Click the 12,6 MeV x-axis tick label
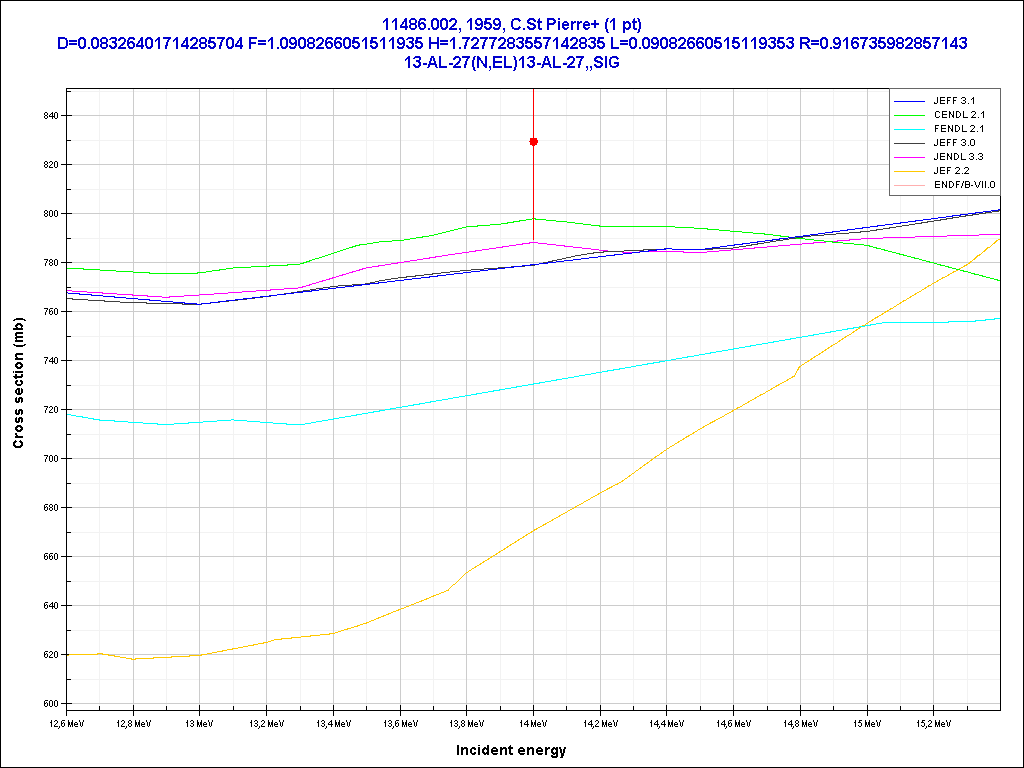The width and height of the screenshot is (1024, 768). coord(68,722)
